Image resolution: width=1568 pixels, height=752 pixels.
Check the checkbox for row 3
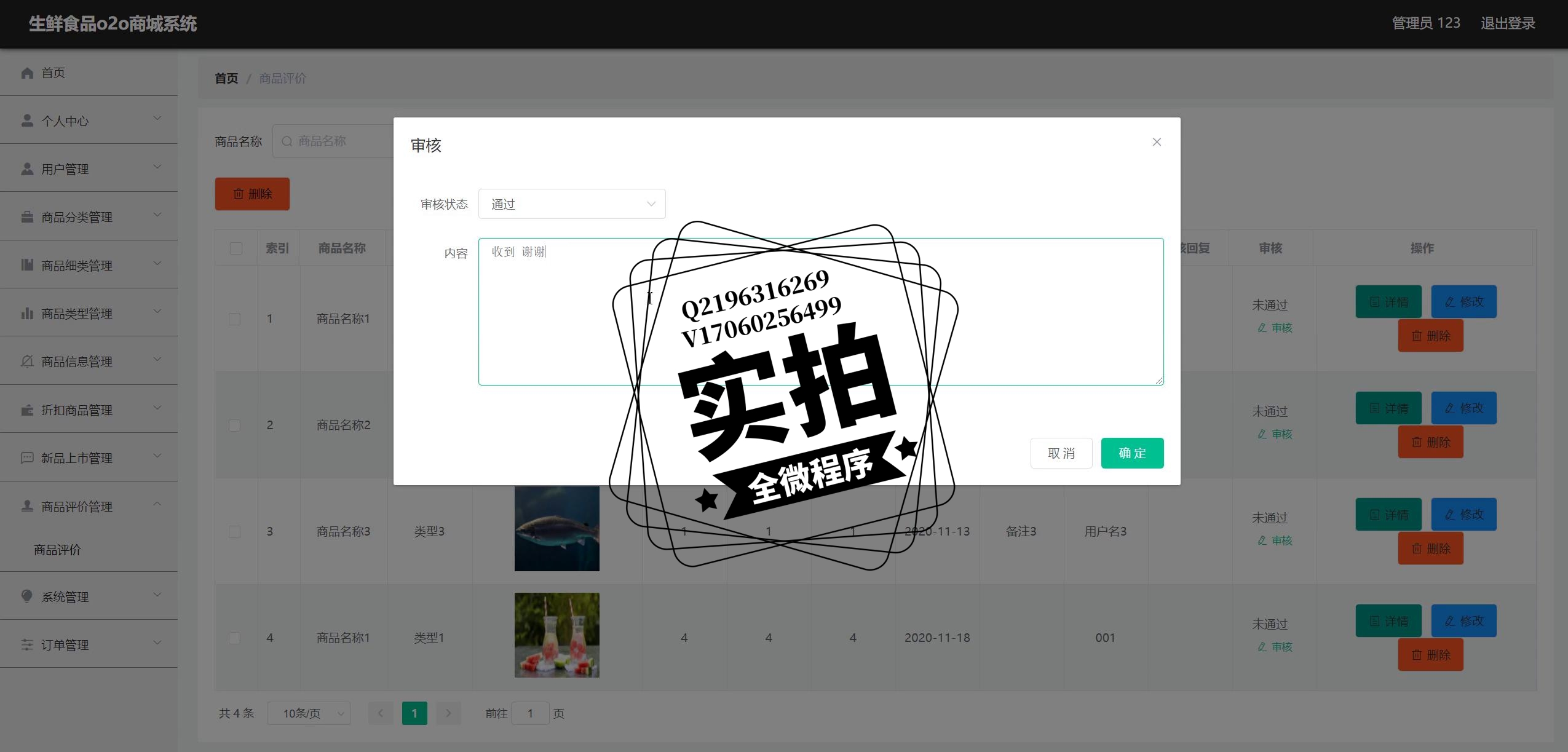click(x=234, y=532)
